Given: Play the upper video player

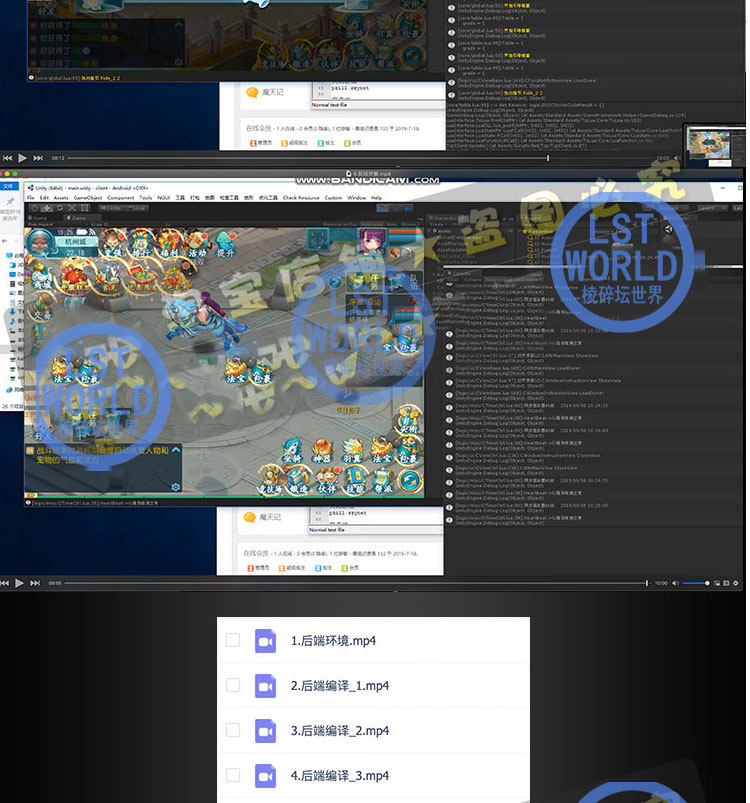Looking at the screenshot, I should click(22, 158).
